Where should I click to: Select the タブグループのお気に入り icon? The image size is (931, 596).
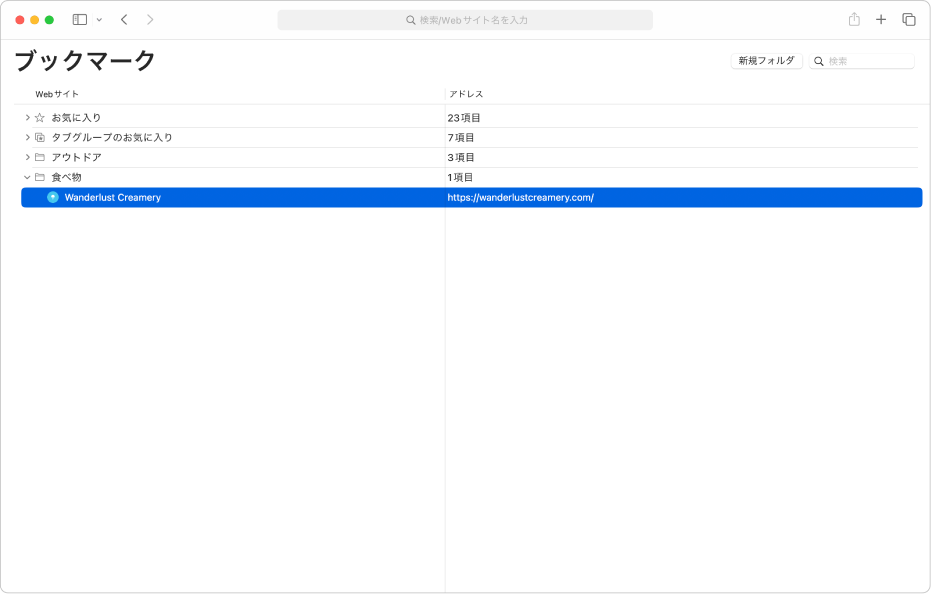(40, 137)
